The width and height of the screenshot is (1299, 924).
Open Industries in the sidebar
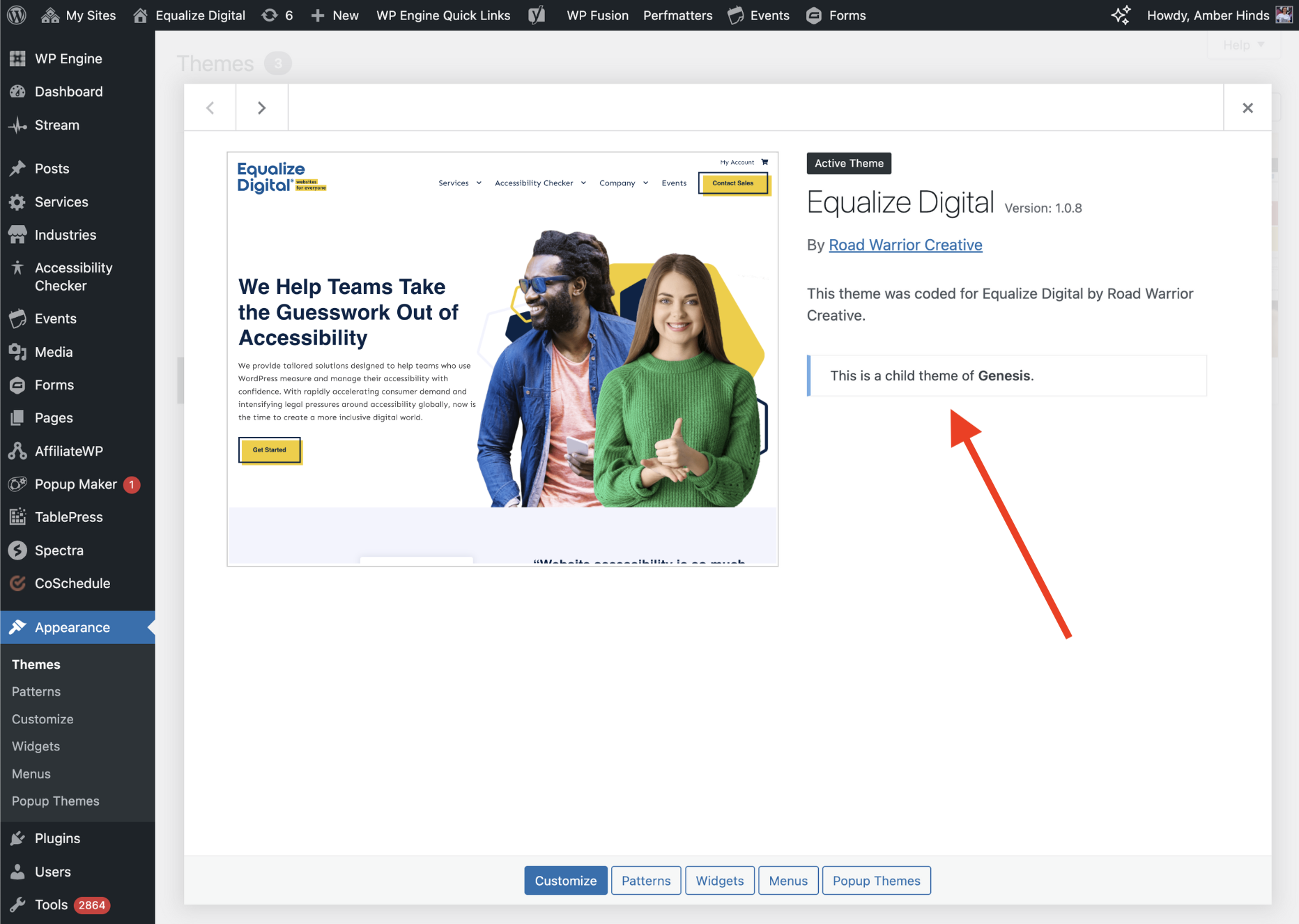[77, 234]
